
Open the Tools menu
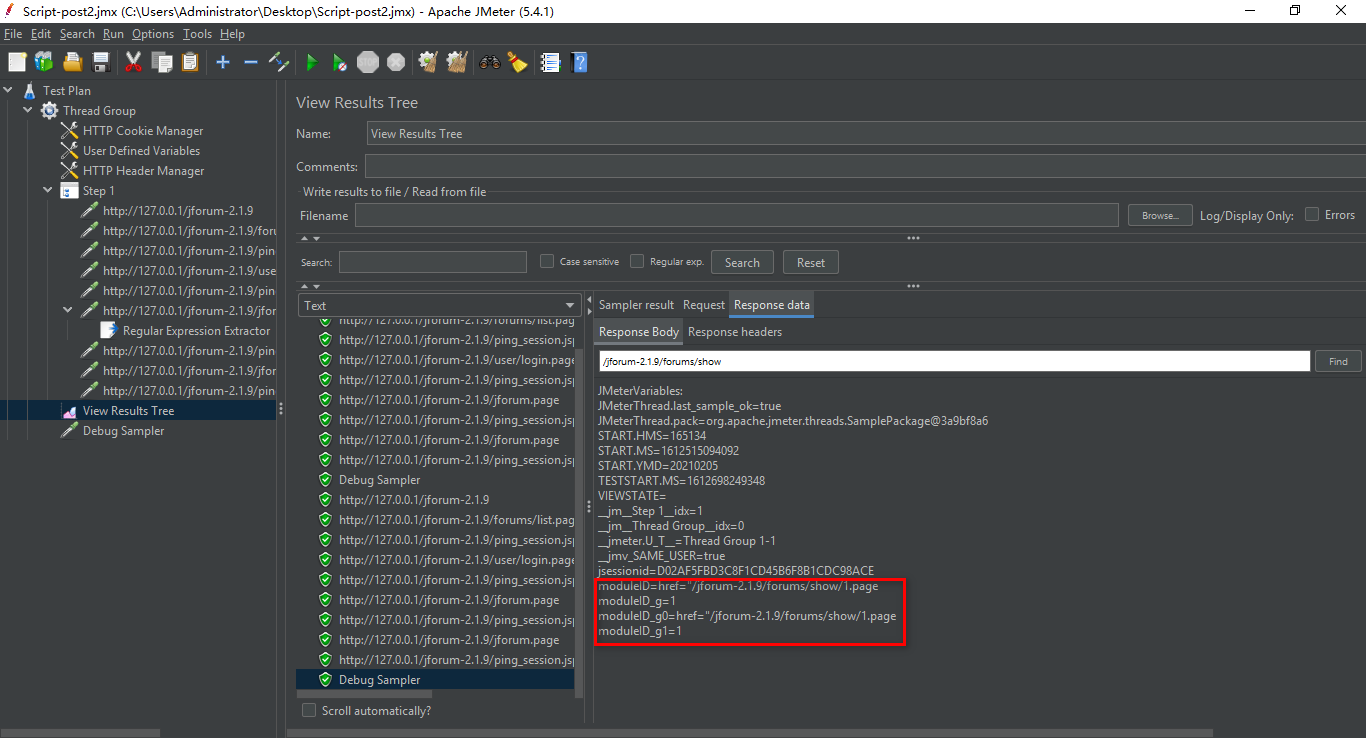(x=197, y=34)
